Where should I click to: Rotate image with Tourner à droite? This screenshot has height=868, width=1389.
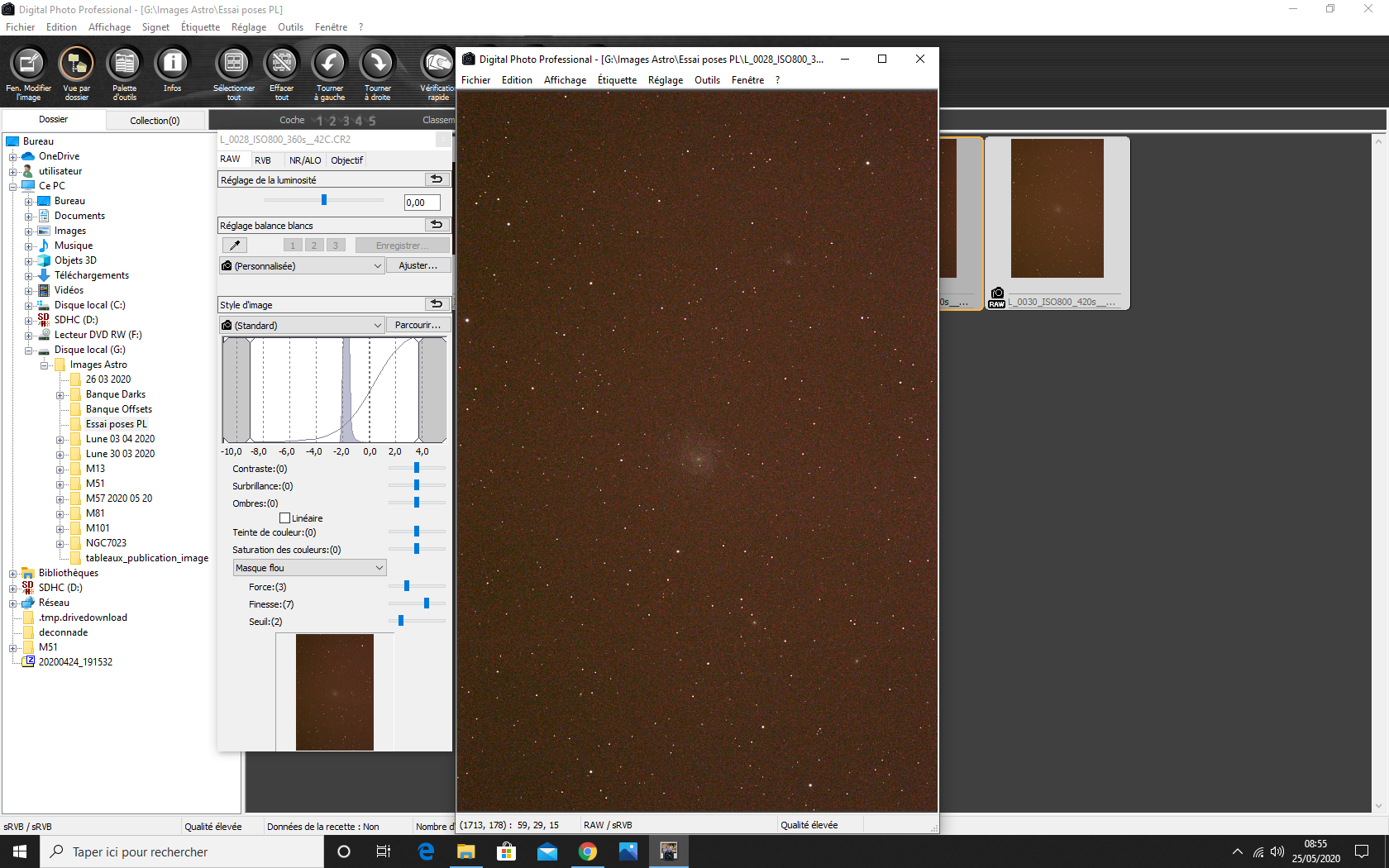(378, 74)
